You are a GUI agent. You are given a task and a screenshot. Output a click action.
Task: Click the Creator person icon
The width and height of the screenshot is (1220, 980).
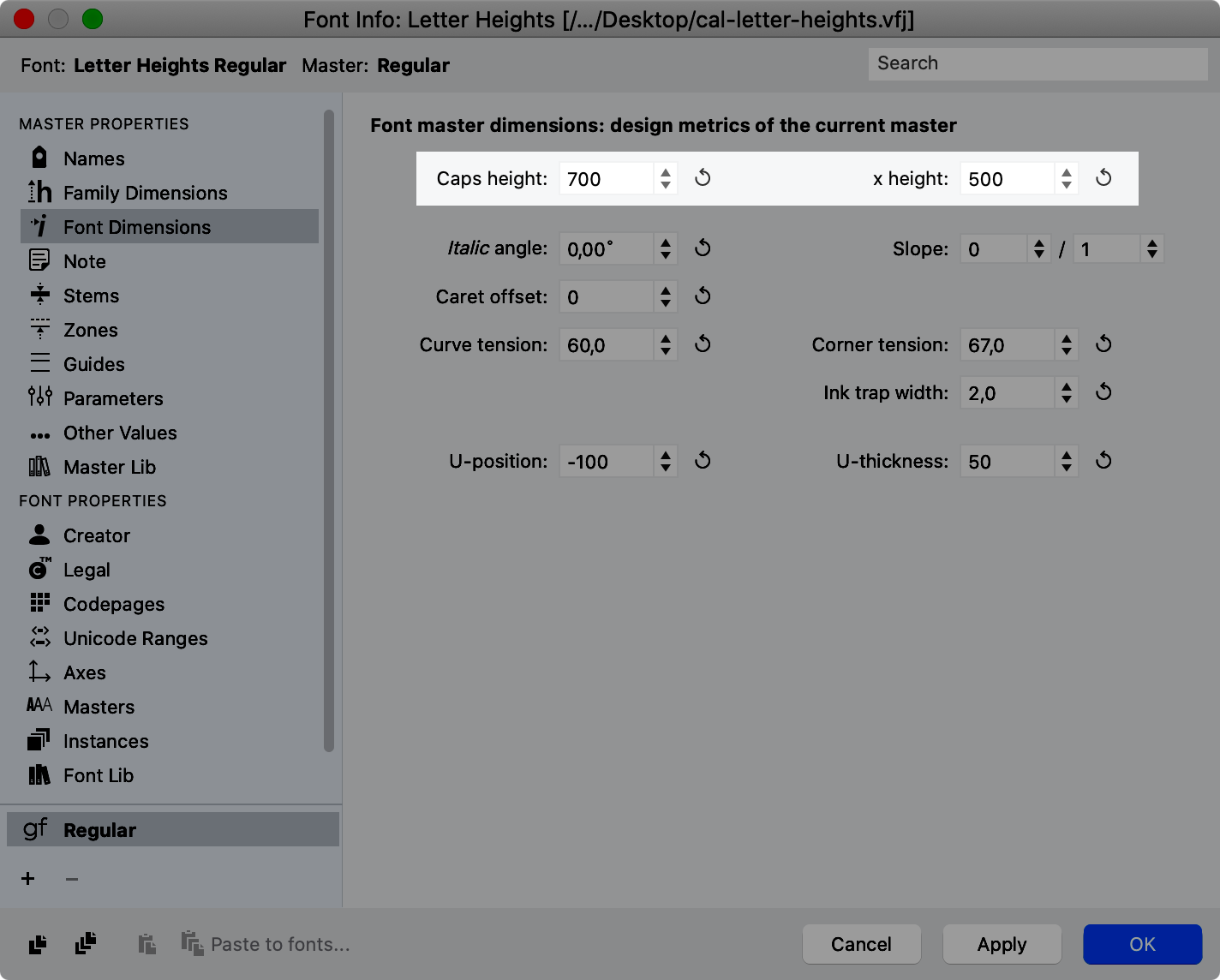click(x=39, y=535)
